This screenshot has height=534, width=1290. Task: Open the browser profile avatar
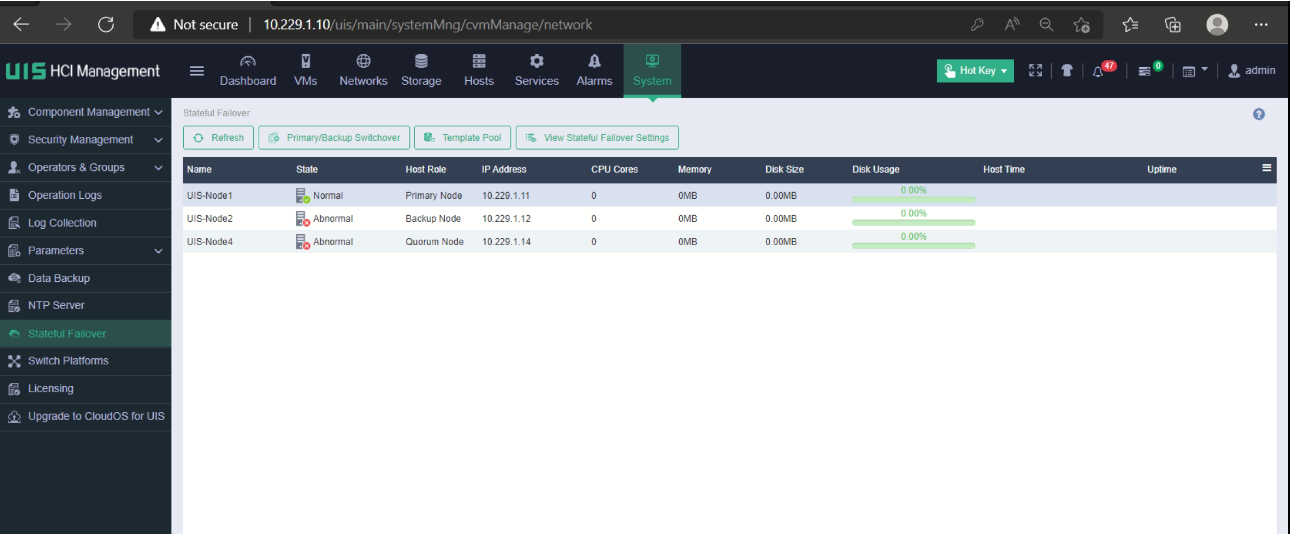[x=1217, y=24]
